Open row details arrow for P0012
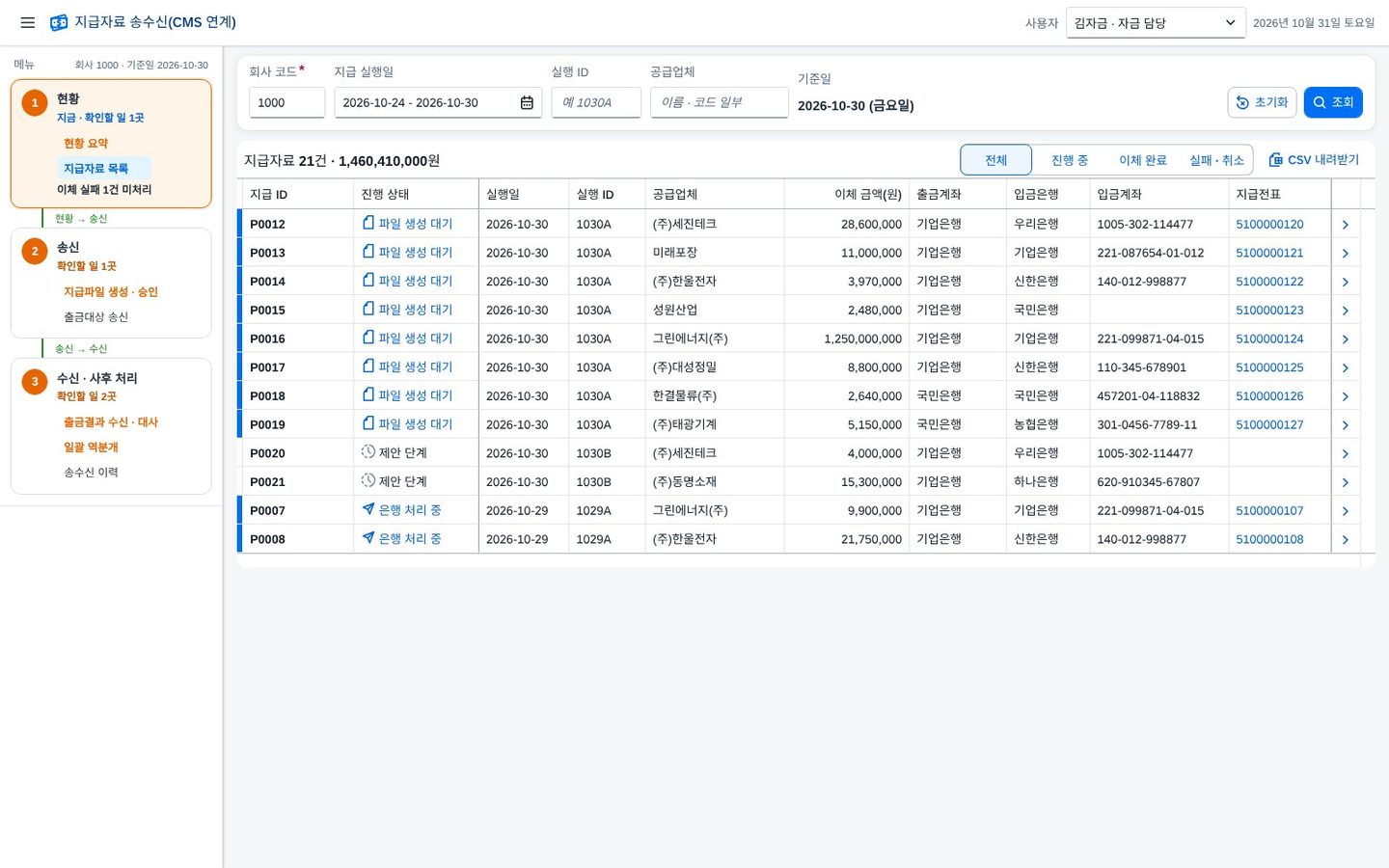The width and height of the screenshot is (1389, 868). [1346, 225]
